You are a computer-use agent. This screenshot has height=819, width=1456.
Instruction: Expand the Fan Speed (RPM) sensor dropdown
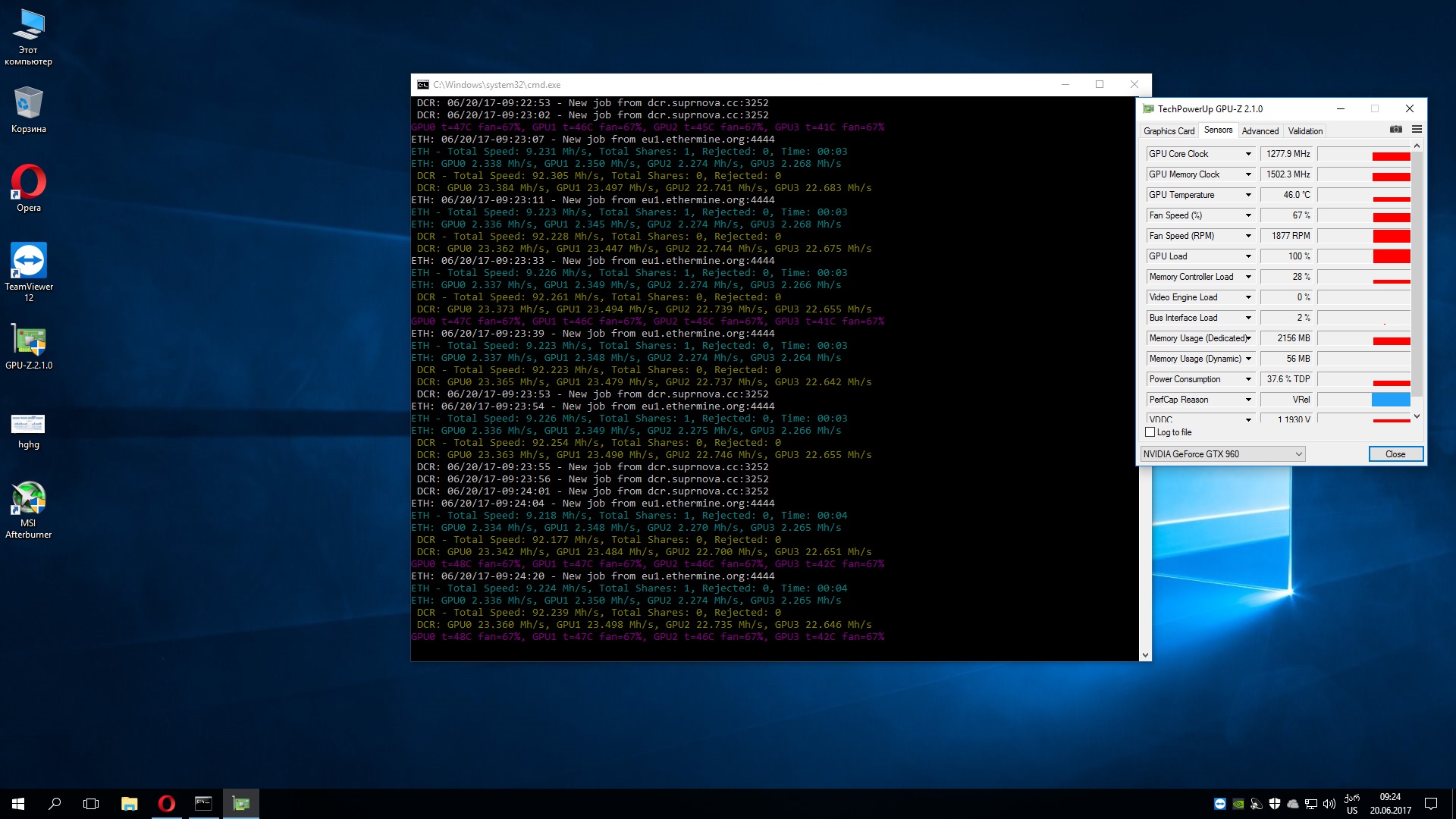[x=1248, y=236]
